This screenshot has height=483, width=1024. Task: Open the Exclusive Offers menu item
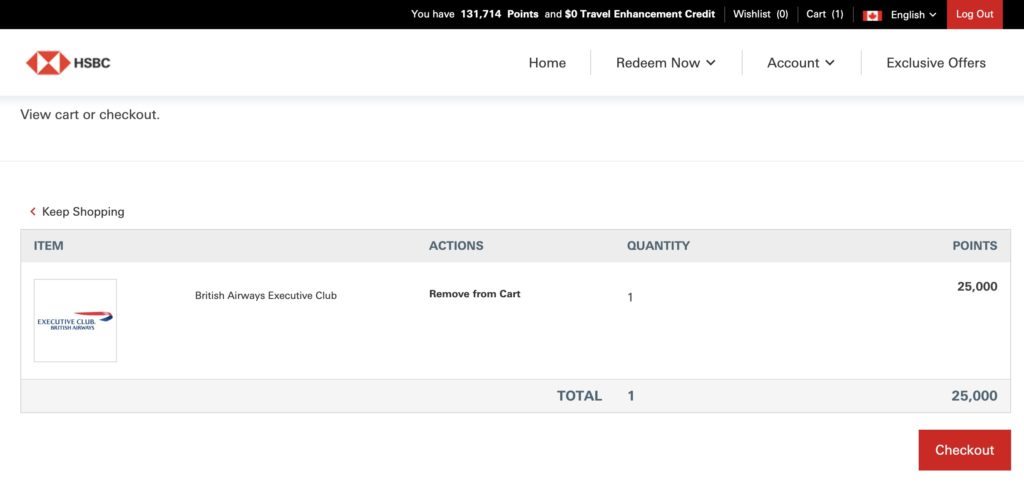[936, 63]
